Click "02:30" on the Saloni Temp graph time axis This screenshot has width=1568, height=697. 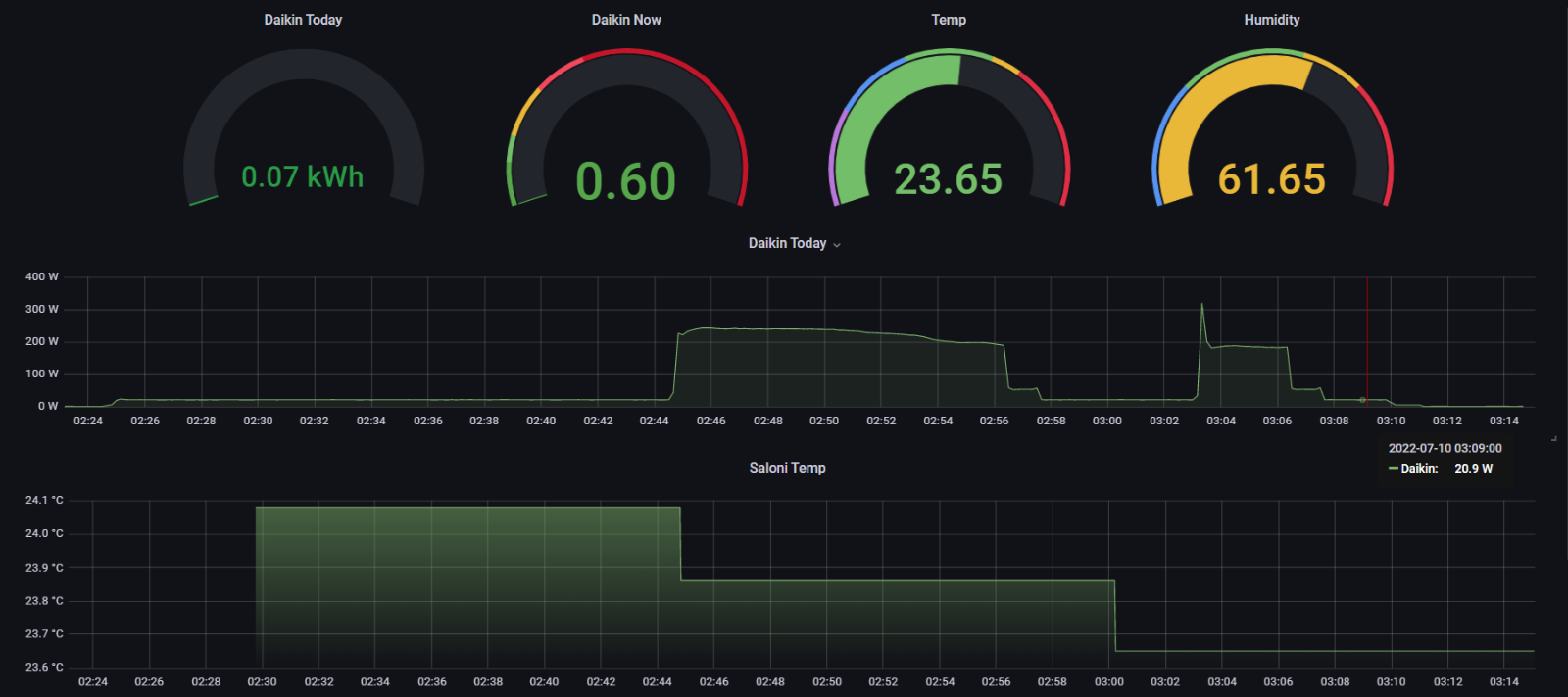click(262, 682)
